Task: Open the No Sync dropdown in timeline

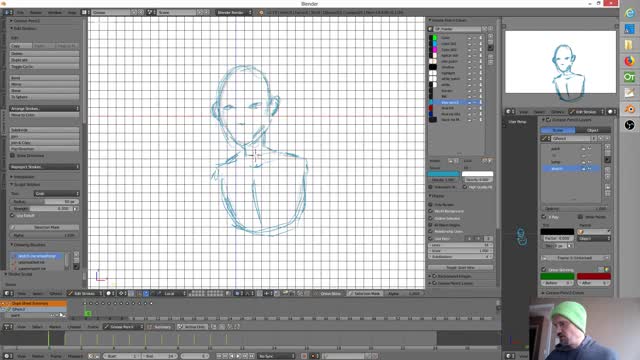Action: coord(276,356)
